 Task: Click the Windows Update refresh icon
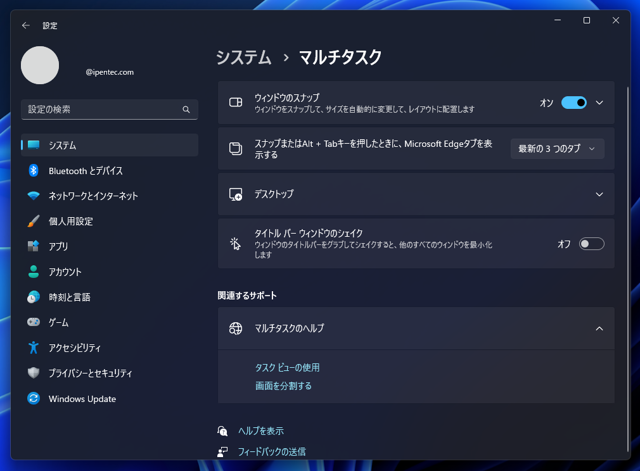coord(33,398)
